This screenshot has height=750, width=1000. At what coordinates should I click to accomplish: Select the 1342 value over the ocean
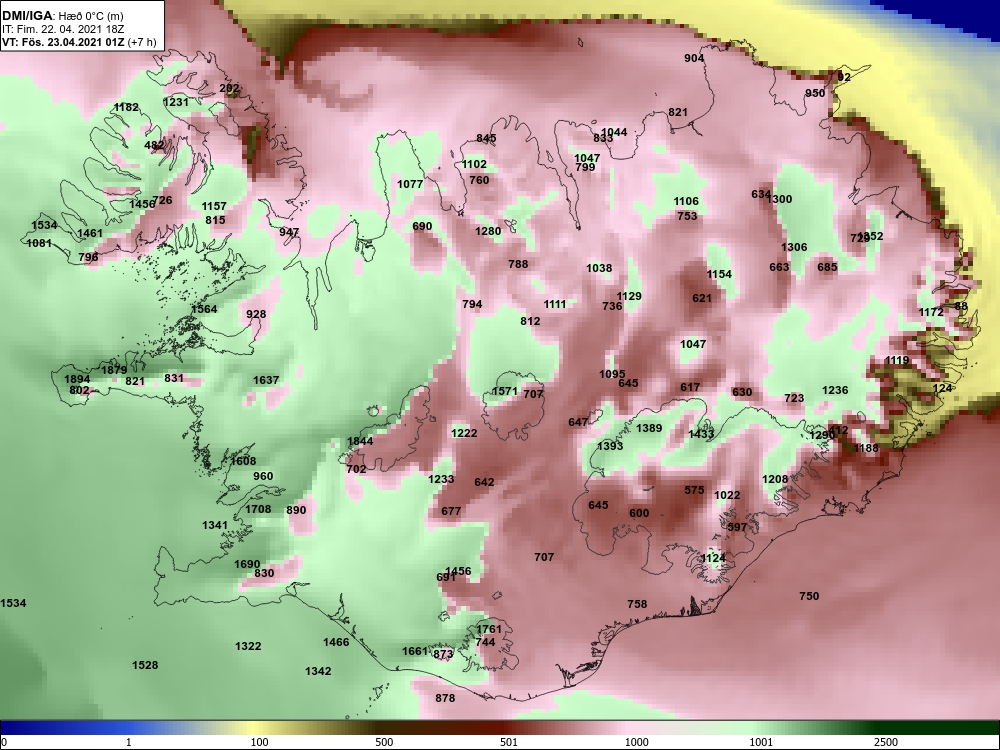point(318,671)
